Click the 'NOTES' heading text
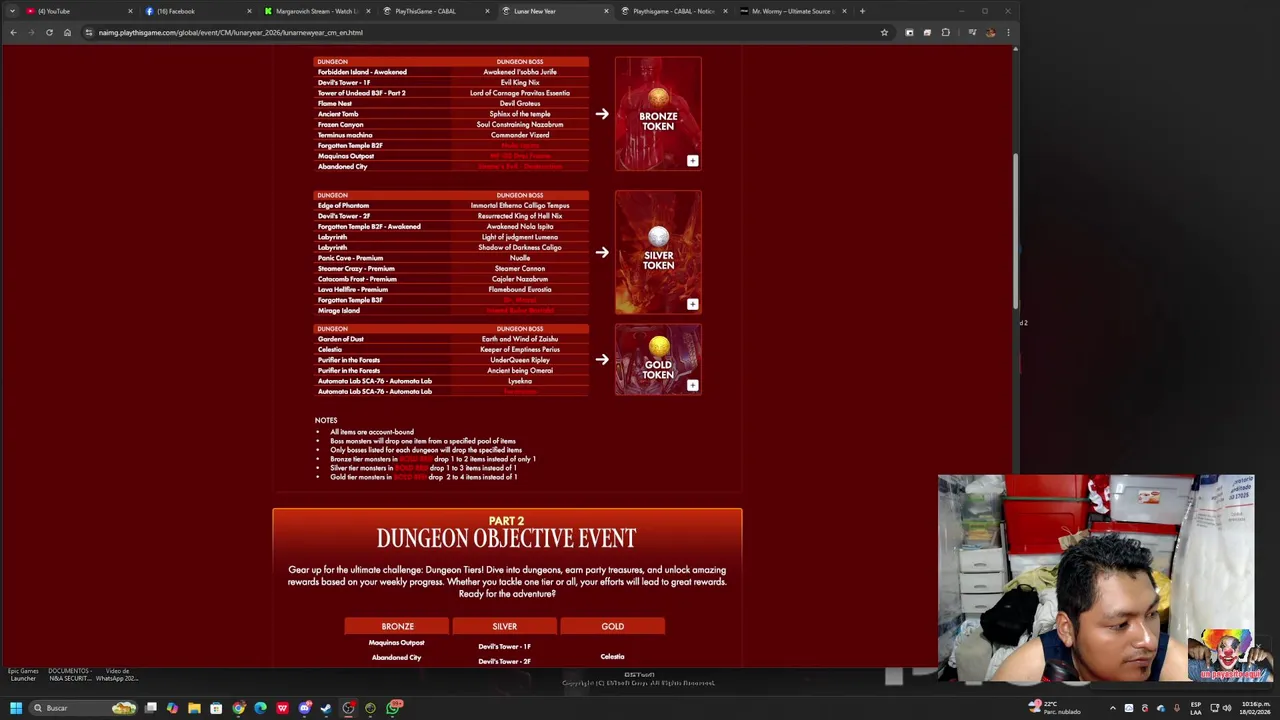The width and height of the screenshot is (1280, 720). click(326, 420)
